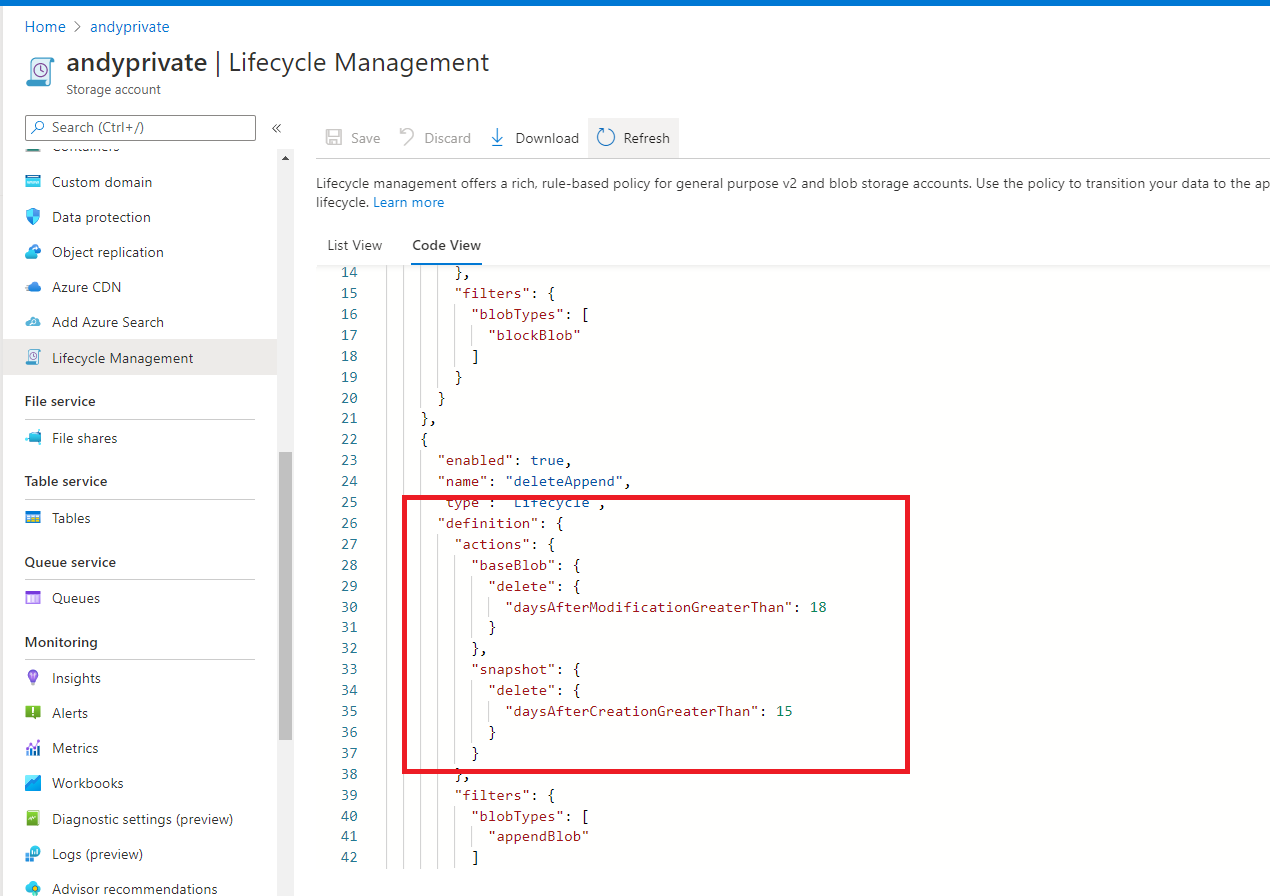This screenshot has width=1270, height=896.
Task: Click the Home breadcrumb link
Action: (45, 27)
